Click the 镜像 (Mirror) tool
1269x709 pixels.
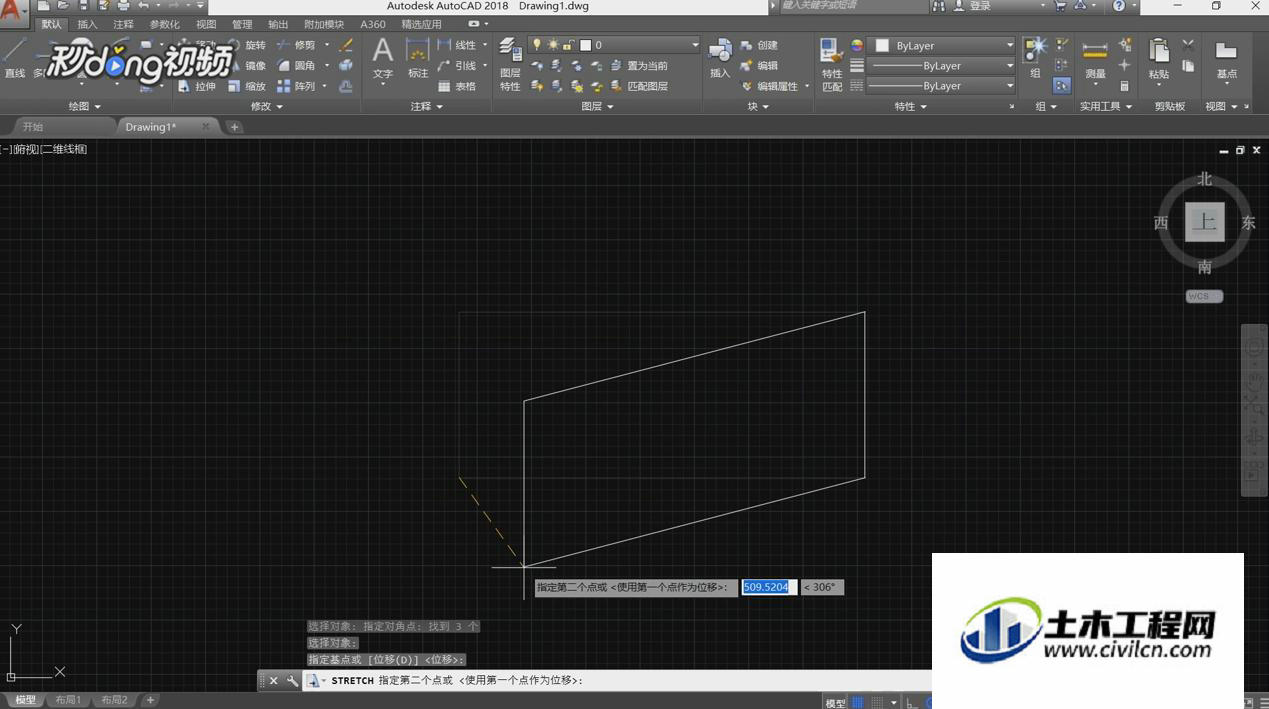pos(247,66)
